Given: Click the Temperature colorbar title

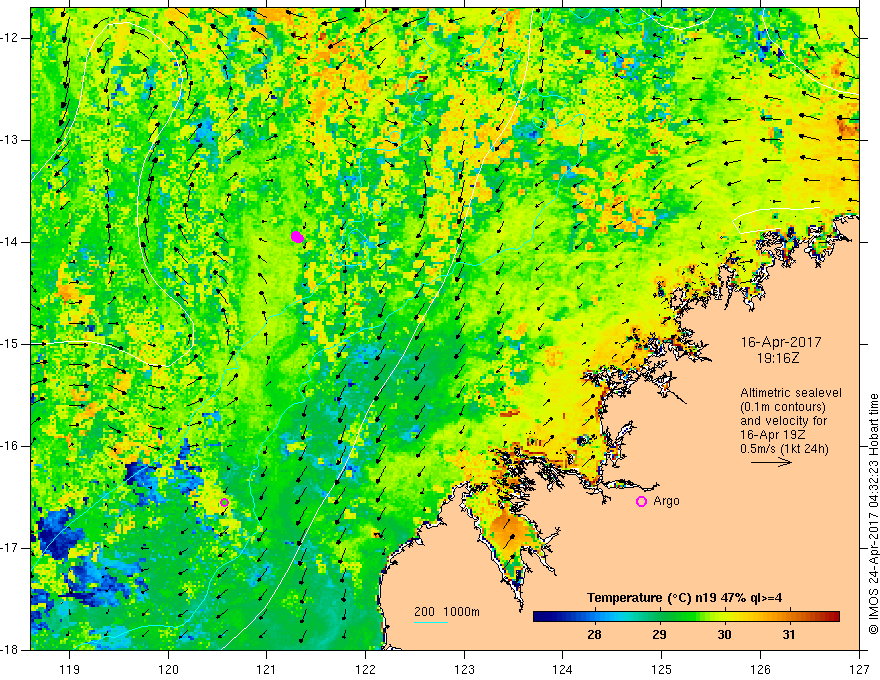Looking at the screenshot, I should (684, 598).
